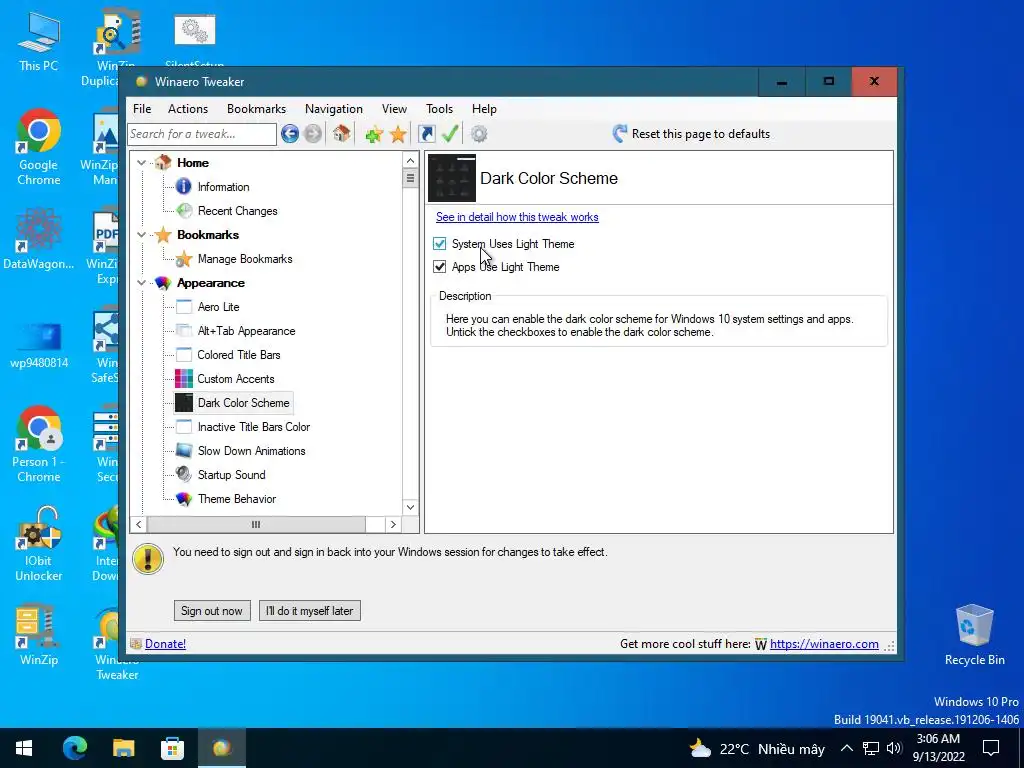
Task: Click the Donate! link
Action: (x=165, y=644)
